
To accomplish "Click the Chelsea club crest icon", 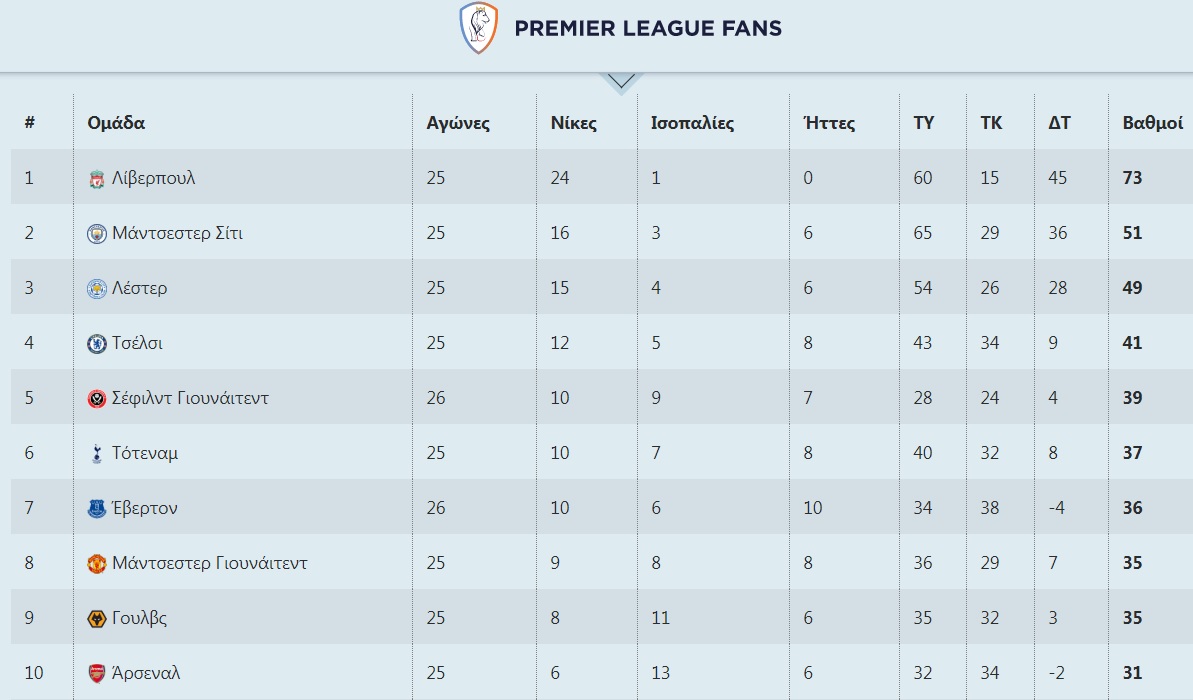I will 96,344.
